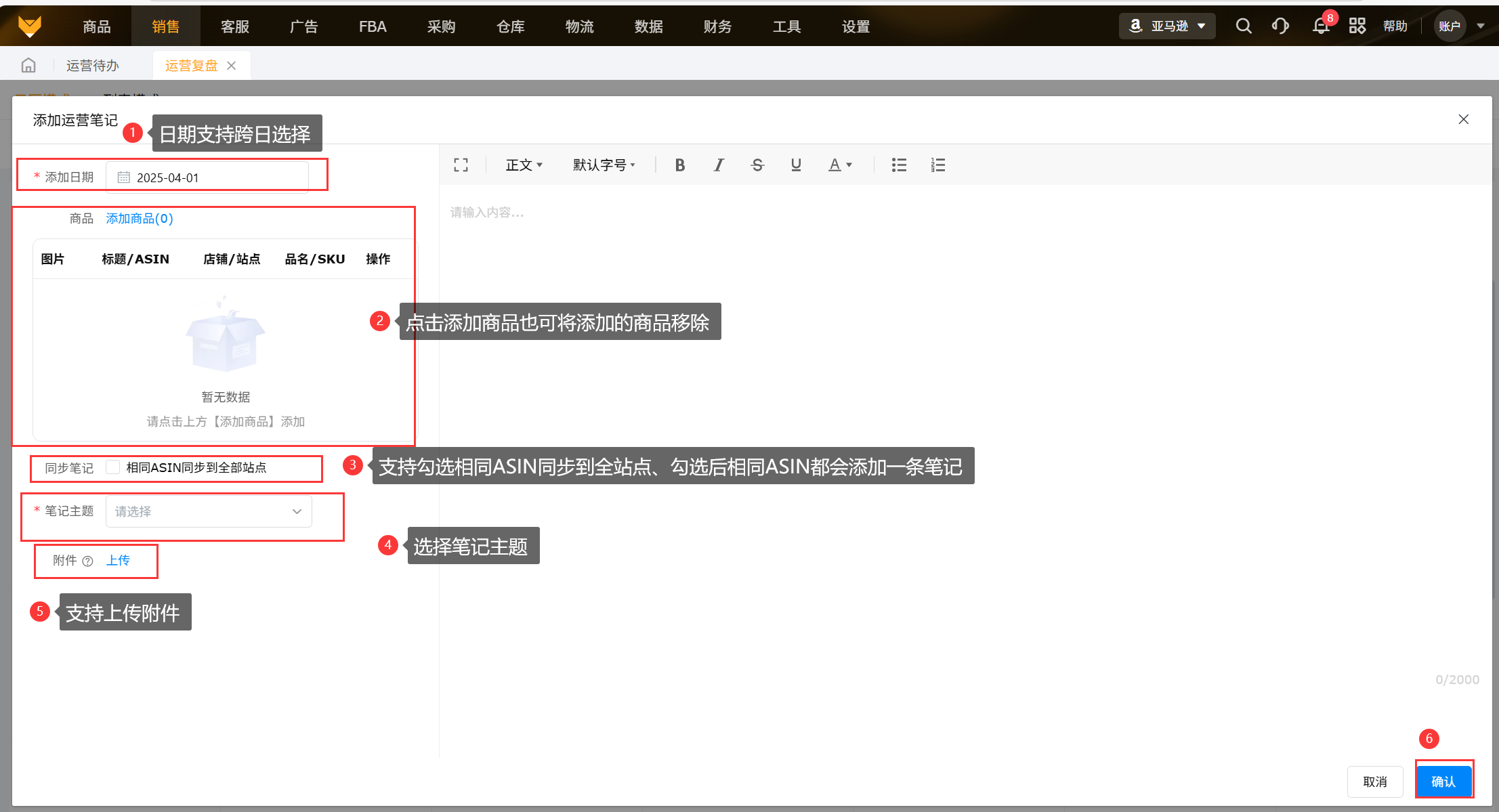The height and width of the screenshot is (812, 1499).
Task: Click the 确认 button
Action: (x=1443, y=782)
